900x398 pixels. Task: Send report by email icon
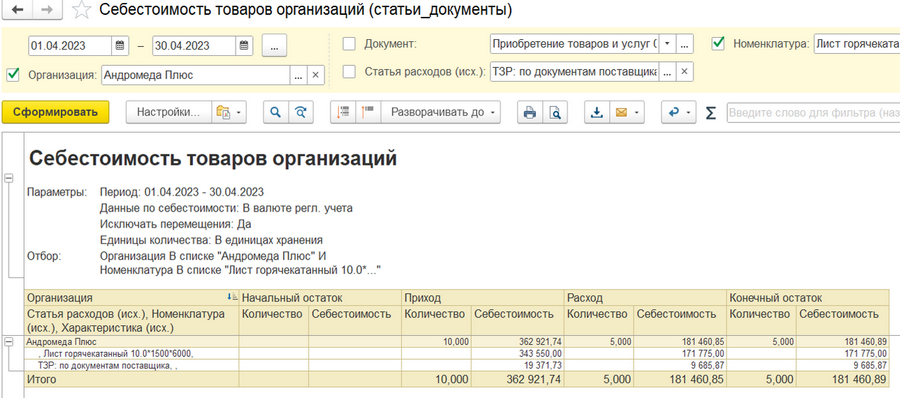point(622,113)
